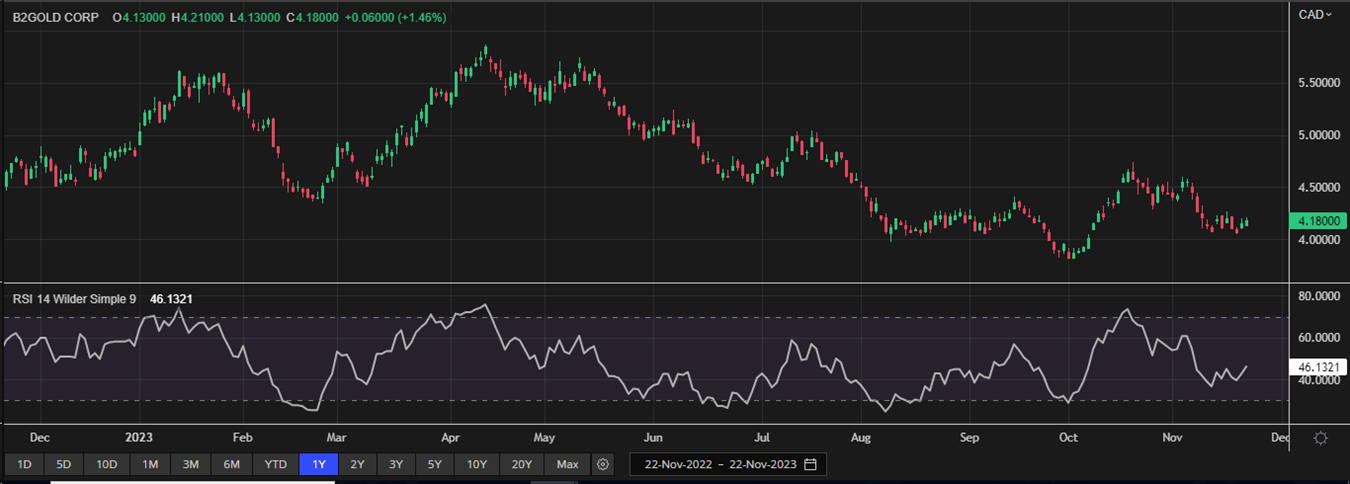Show year-to-date with YTD button
This screenshot has height=484, width=1350.
point(275,464)
